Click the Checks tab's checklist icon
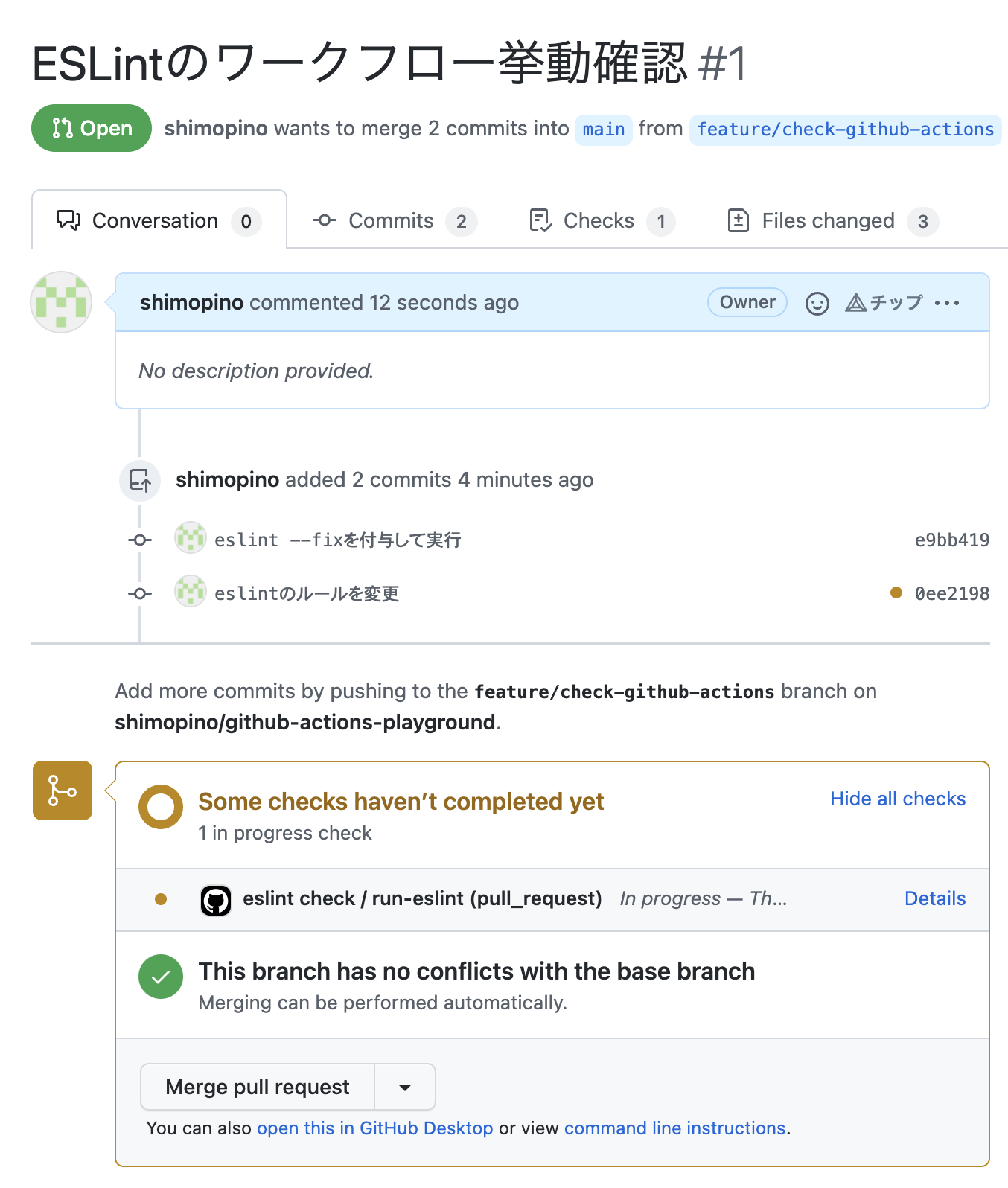 tap(540, 220)
